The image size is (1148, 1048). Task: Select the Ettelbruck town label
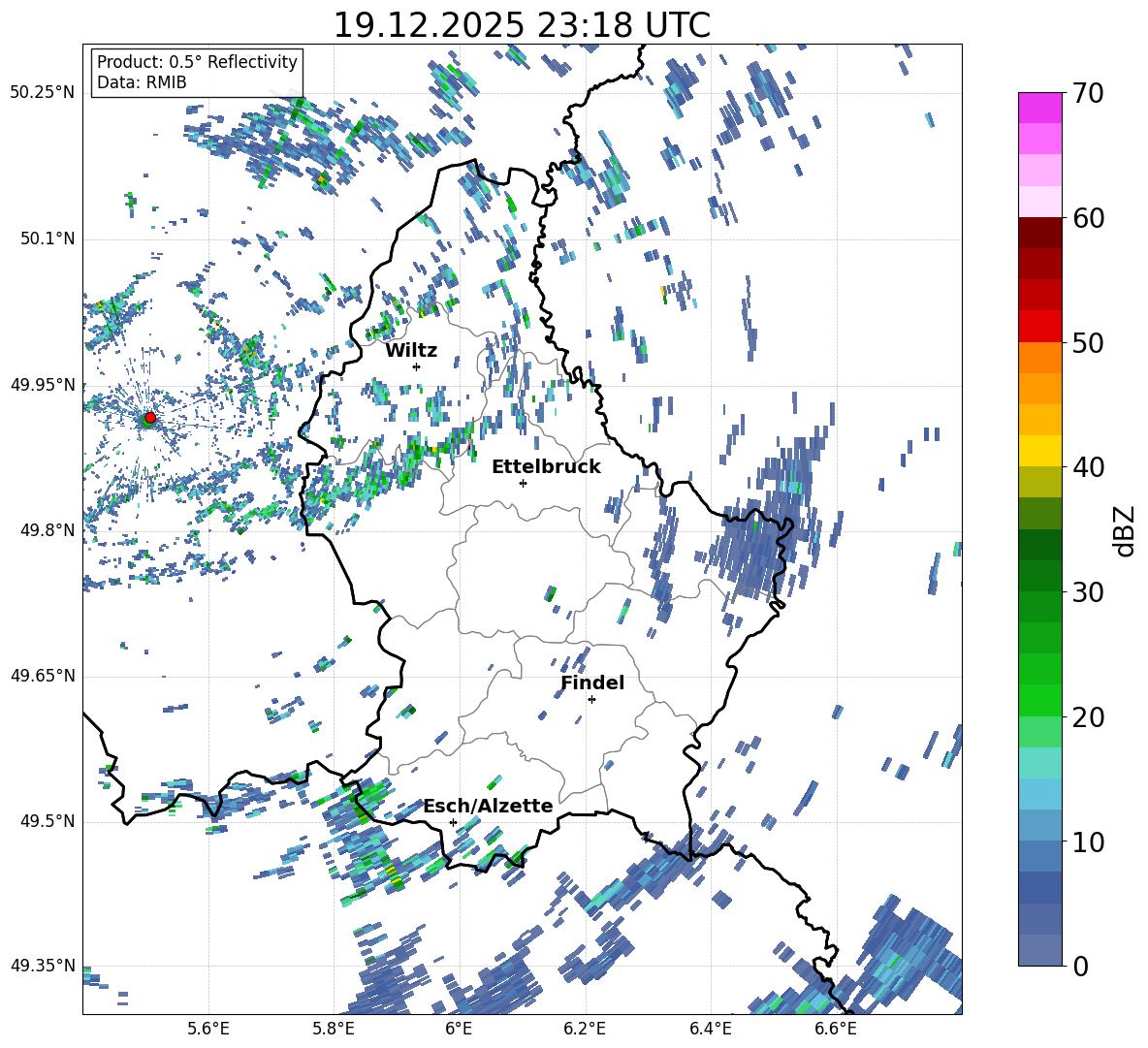pos(546,466)
